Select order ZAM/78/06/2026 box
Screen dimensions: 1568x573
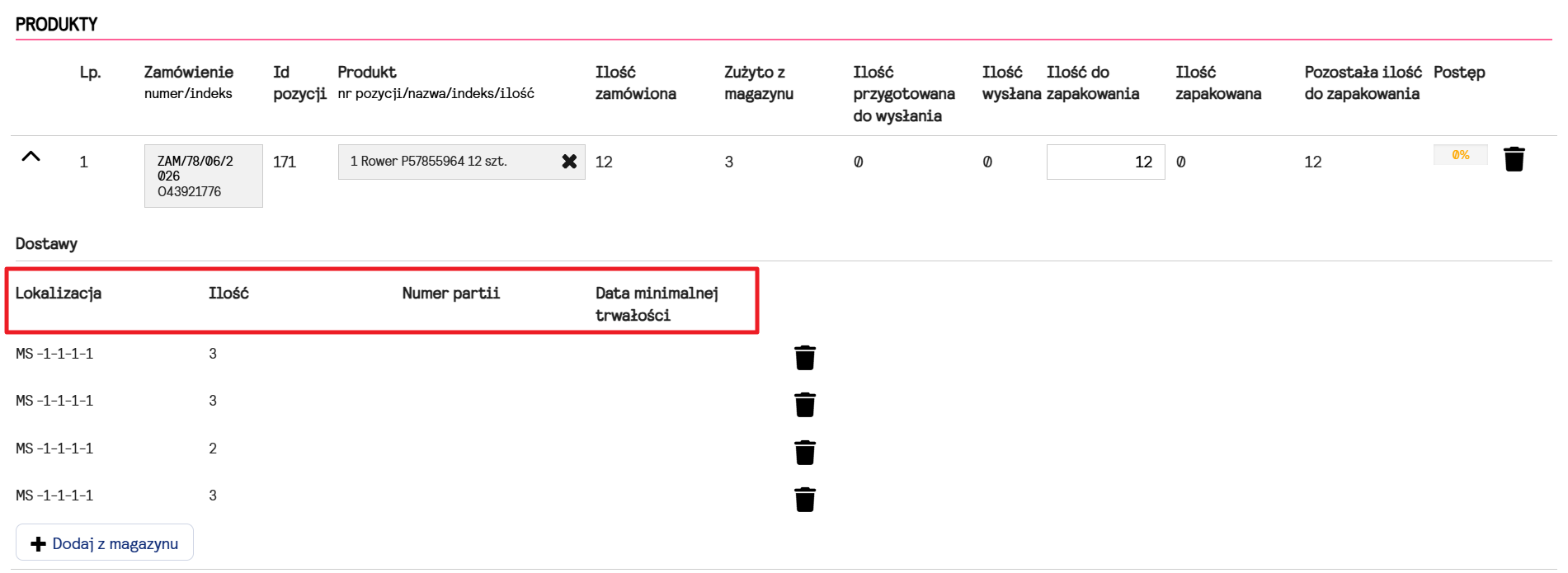pos(204,176)
